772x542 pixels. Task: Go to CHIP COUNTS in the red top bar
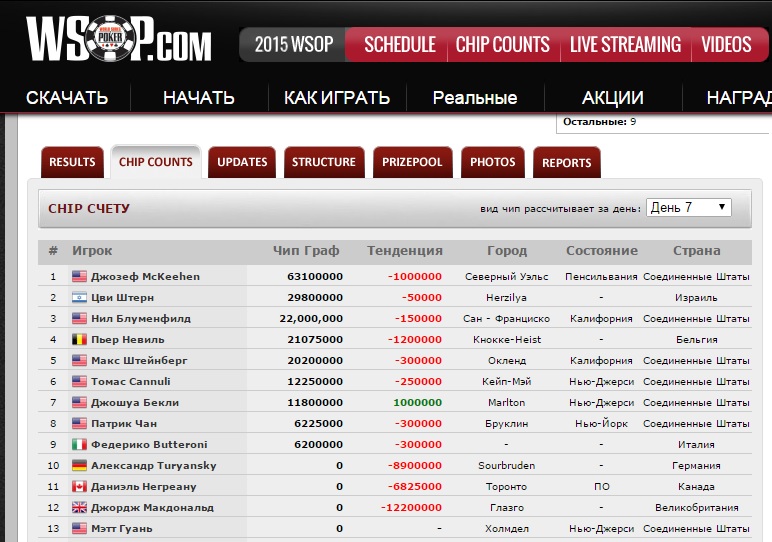503,44
